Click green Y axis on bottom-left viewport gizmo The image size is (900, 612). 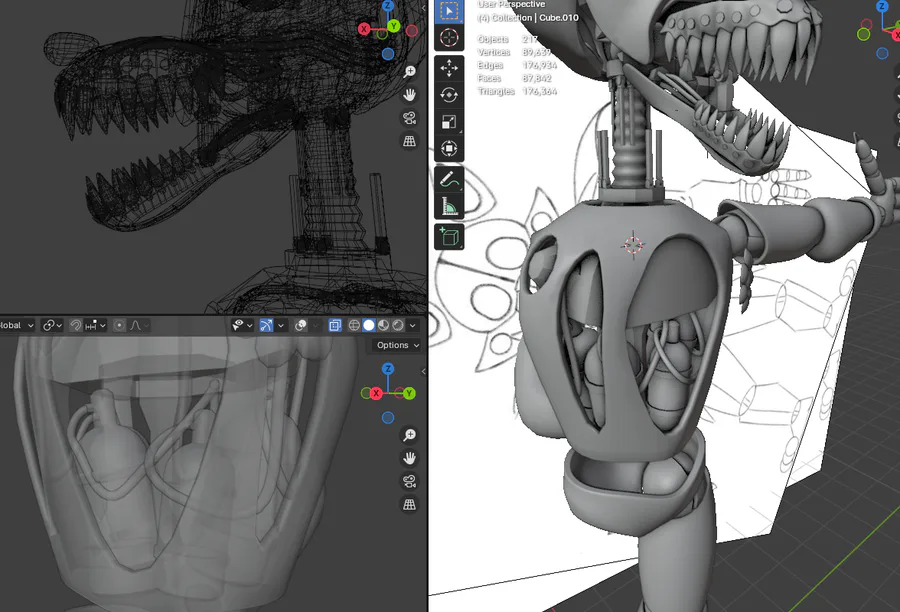409,393
